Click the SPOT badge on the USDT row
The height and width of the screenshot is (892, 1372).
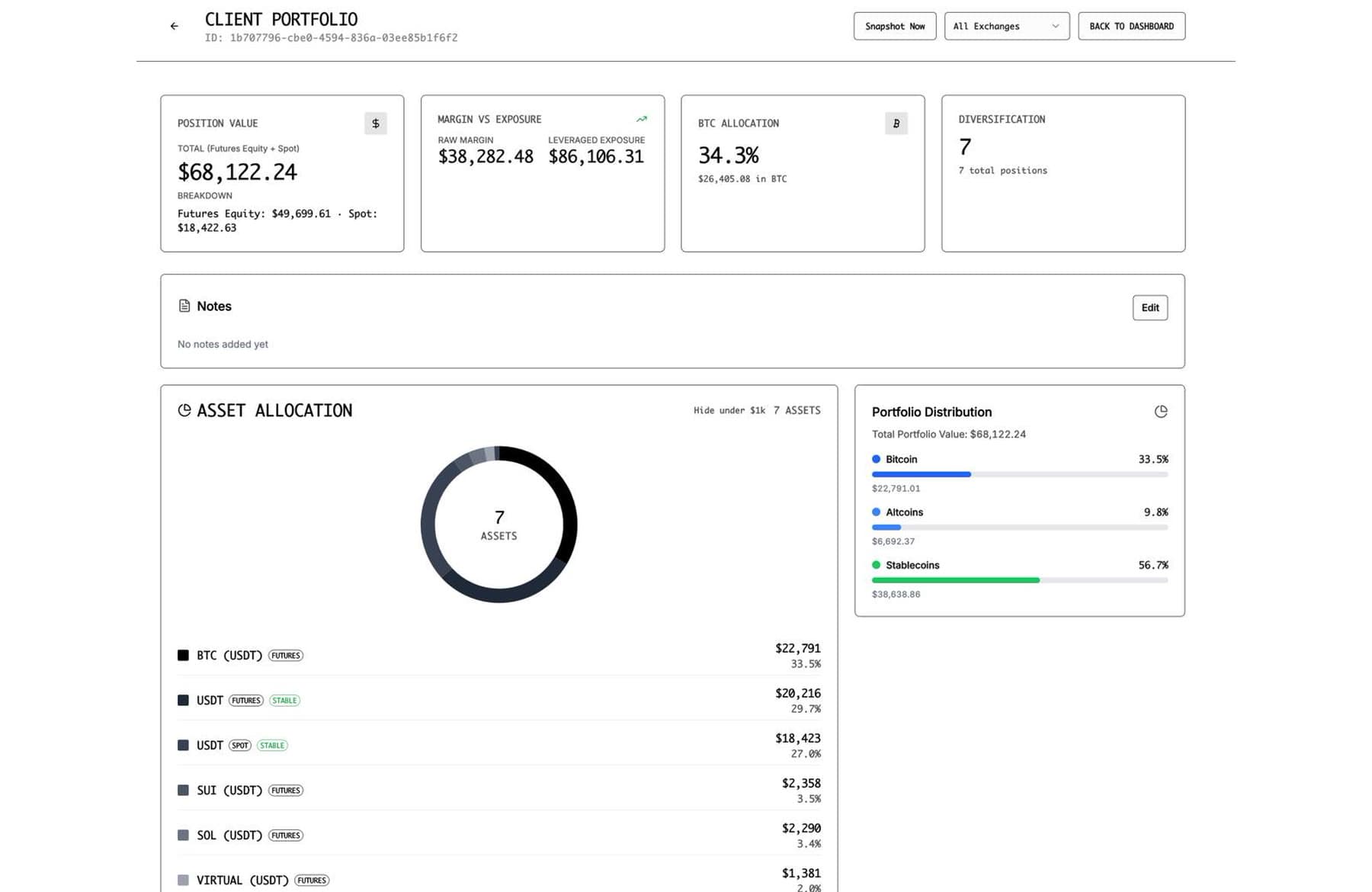(240, 746)
